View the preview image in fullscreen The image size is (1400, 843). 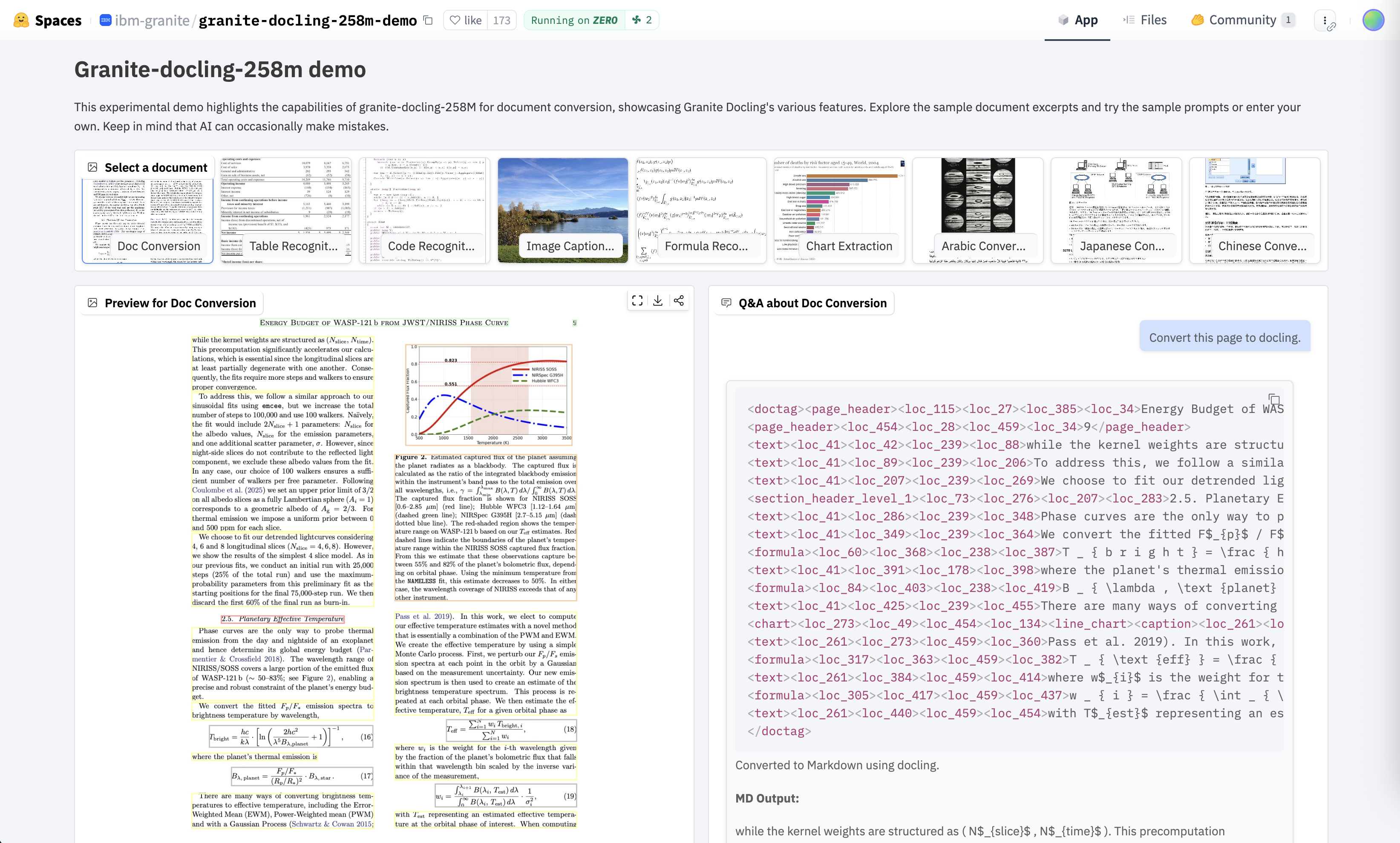pyautogui.click(x=637, y=300)
